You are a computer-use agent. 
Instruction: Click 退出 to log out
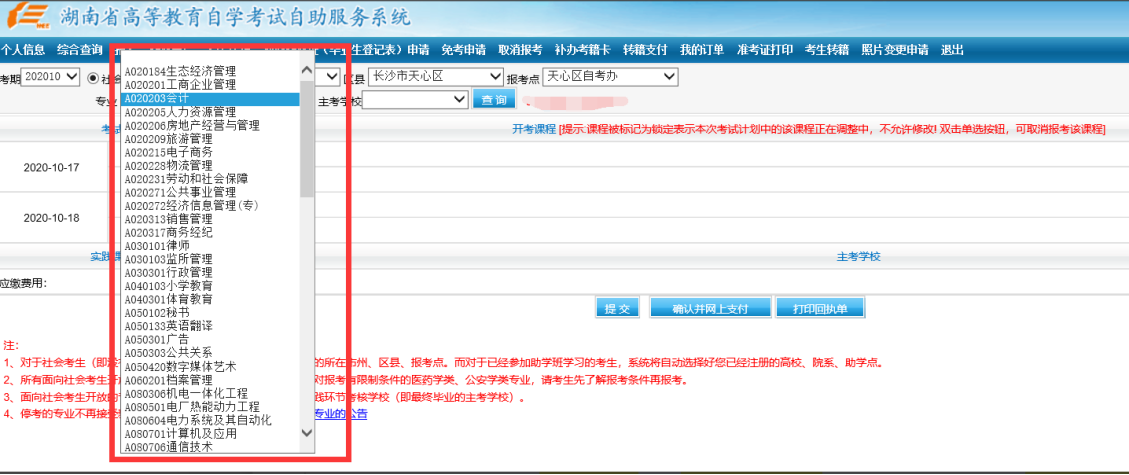coord(952,50)
